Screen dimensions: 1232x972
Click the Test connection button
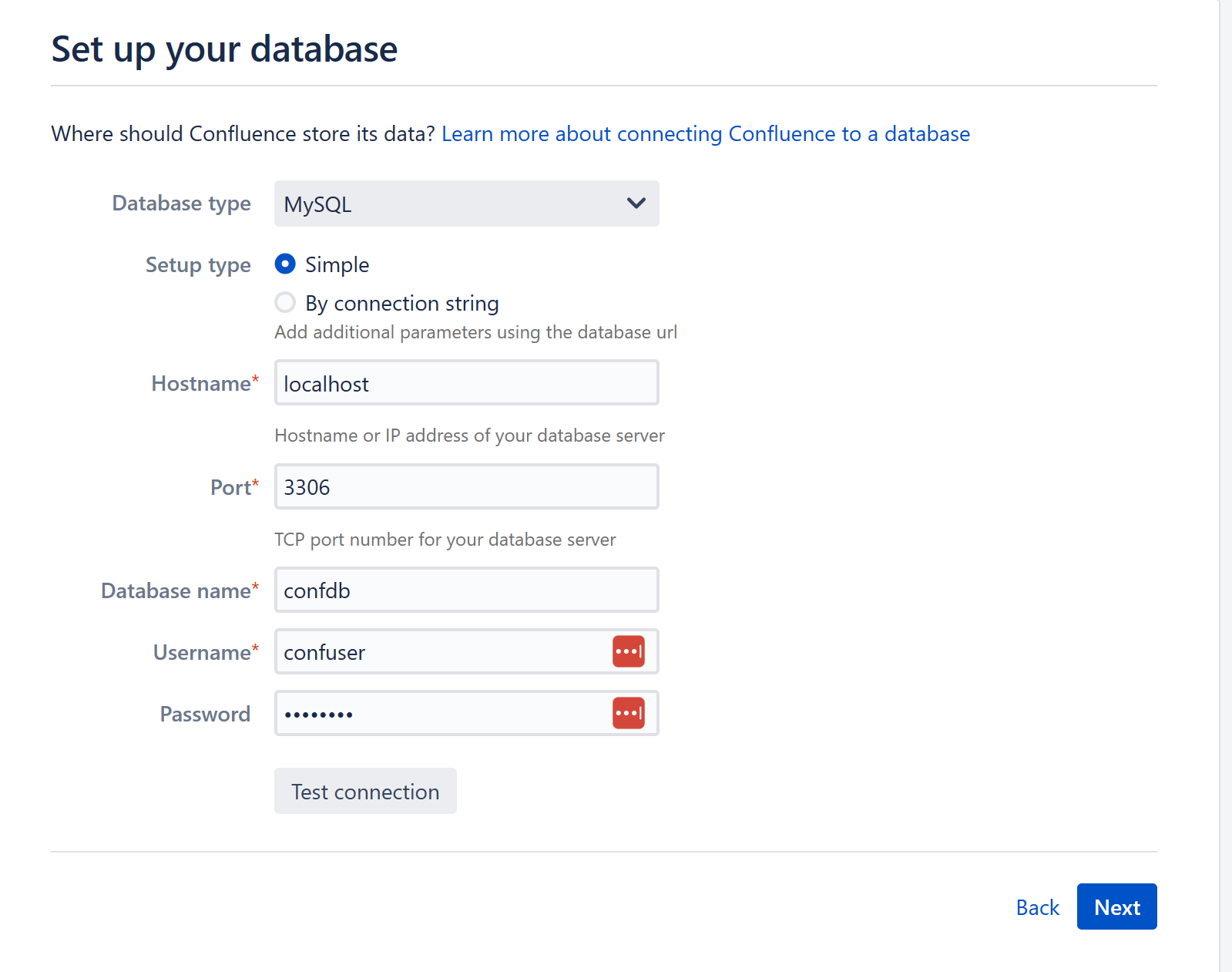pos(365,791)
